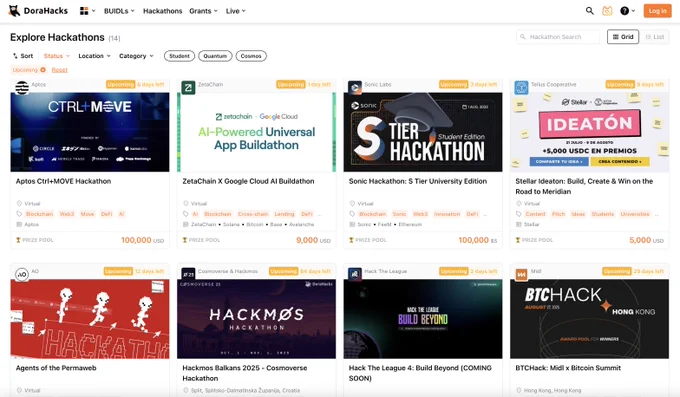This screenshot has width=680, height=397.
Task: Click the Innovation tag on Sonic card
Action: [446, 214]
